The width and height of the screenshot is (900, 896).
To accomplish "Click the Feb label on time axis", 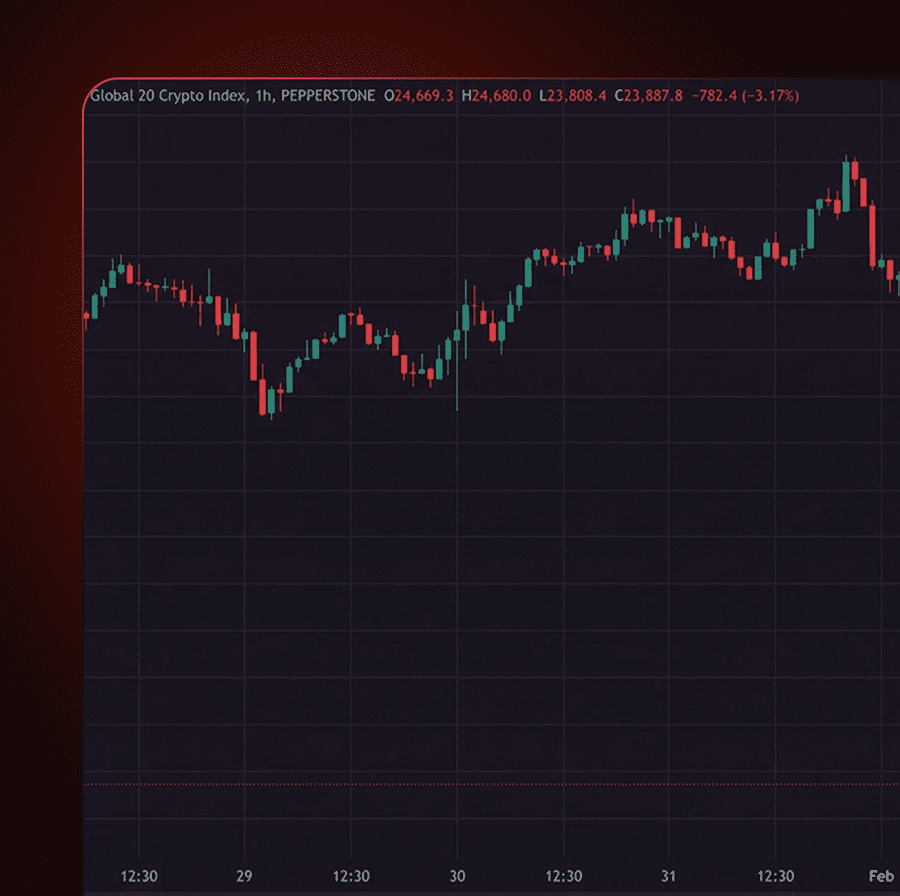I will click(881, 876).
